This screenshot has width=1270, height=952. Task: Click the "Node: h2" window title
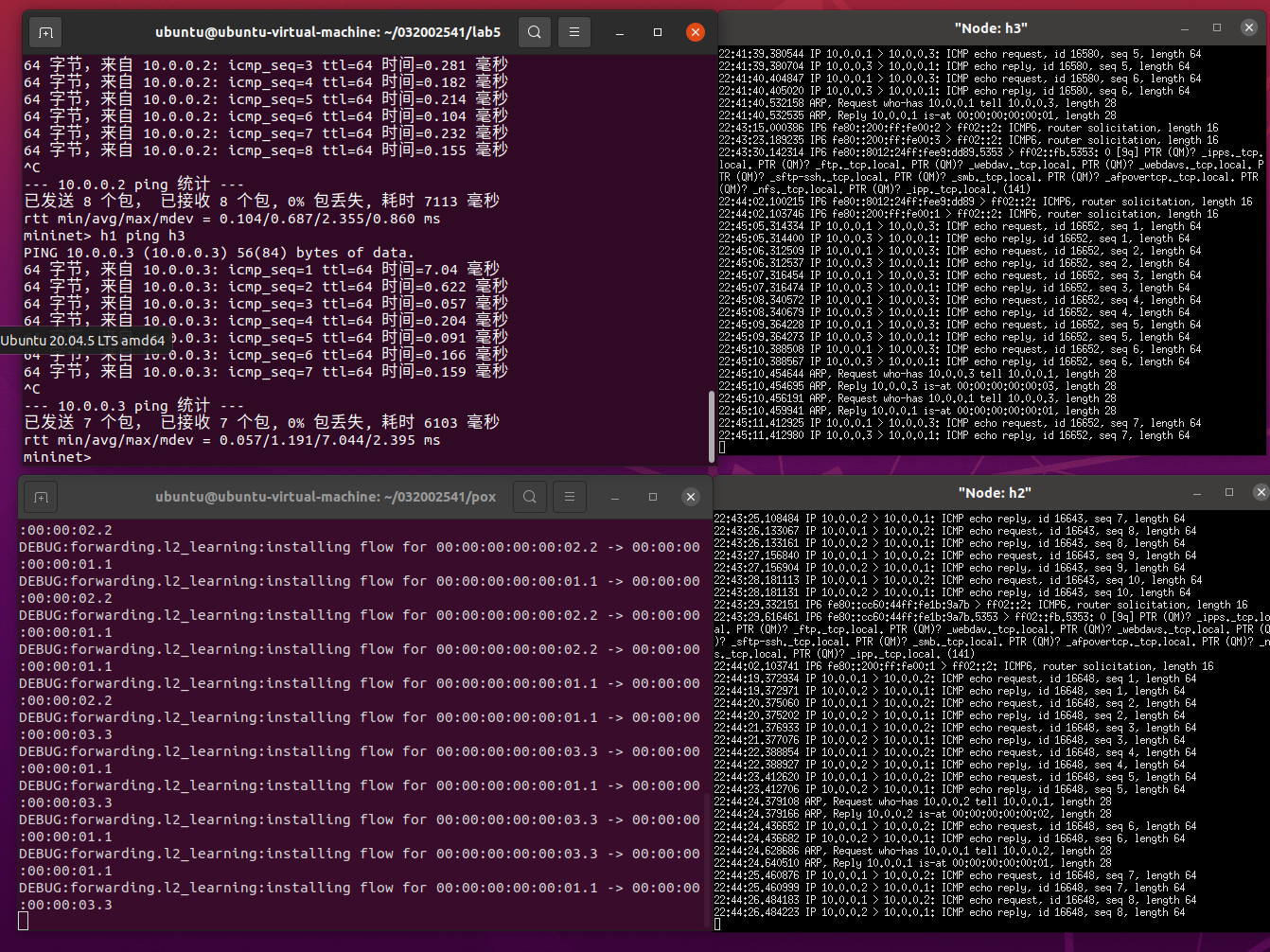point(995,492)
